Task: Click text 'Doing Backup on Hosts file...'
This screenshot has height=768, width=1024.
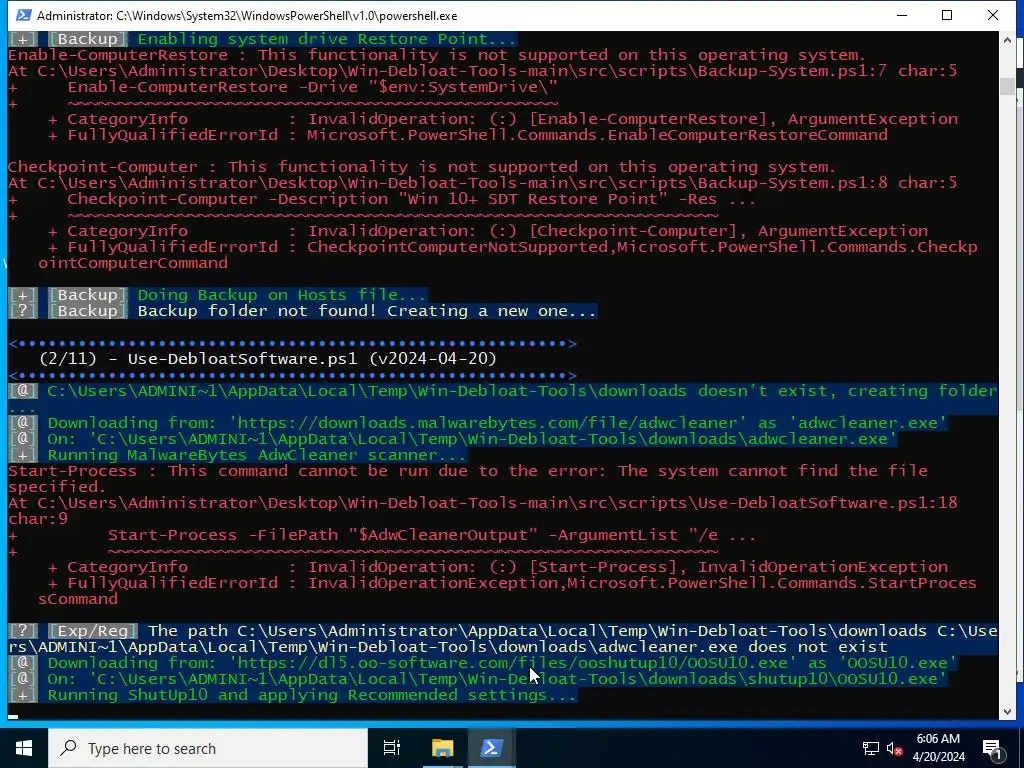Action: coord(281,295)
